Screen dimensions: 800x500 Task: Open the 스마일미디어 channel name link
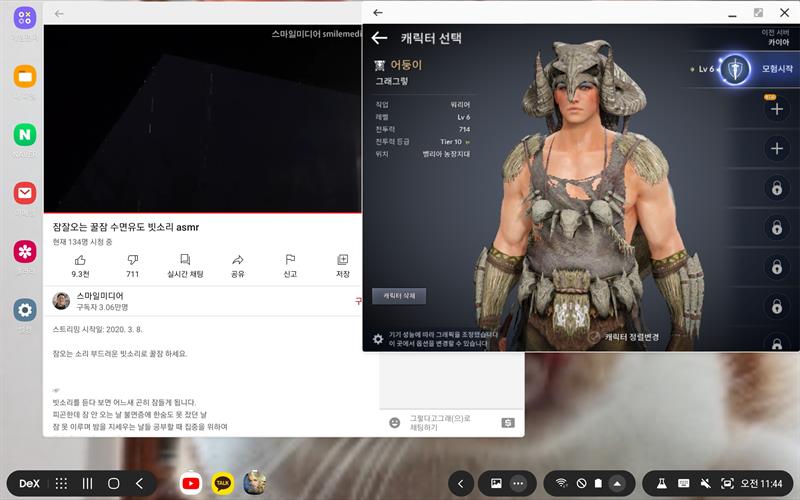click(100, 296)
